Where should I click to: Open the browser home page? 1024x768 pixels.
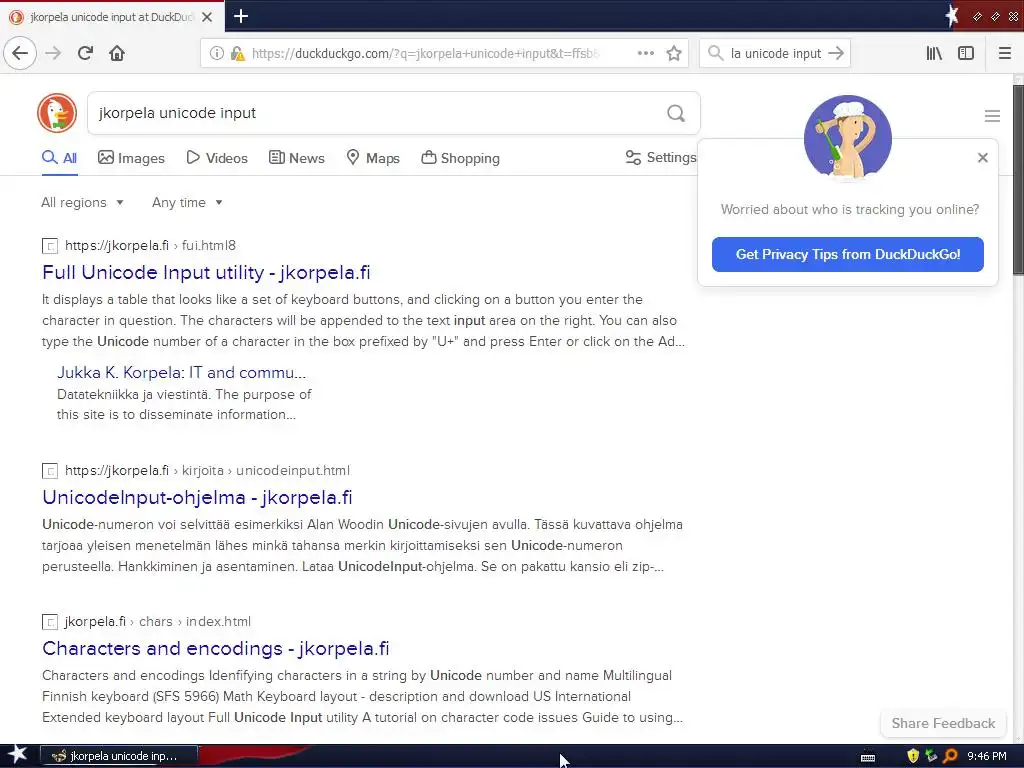pyautogui.click(x=117, y=53)
